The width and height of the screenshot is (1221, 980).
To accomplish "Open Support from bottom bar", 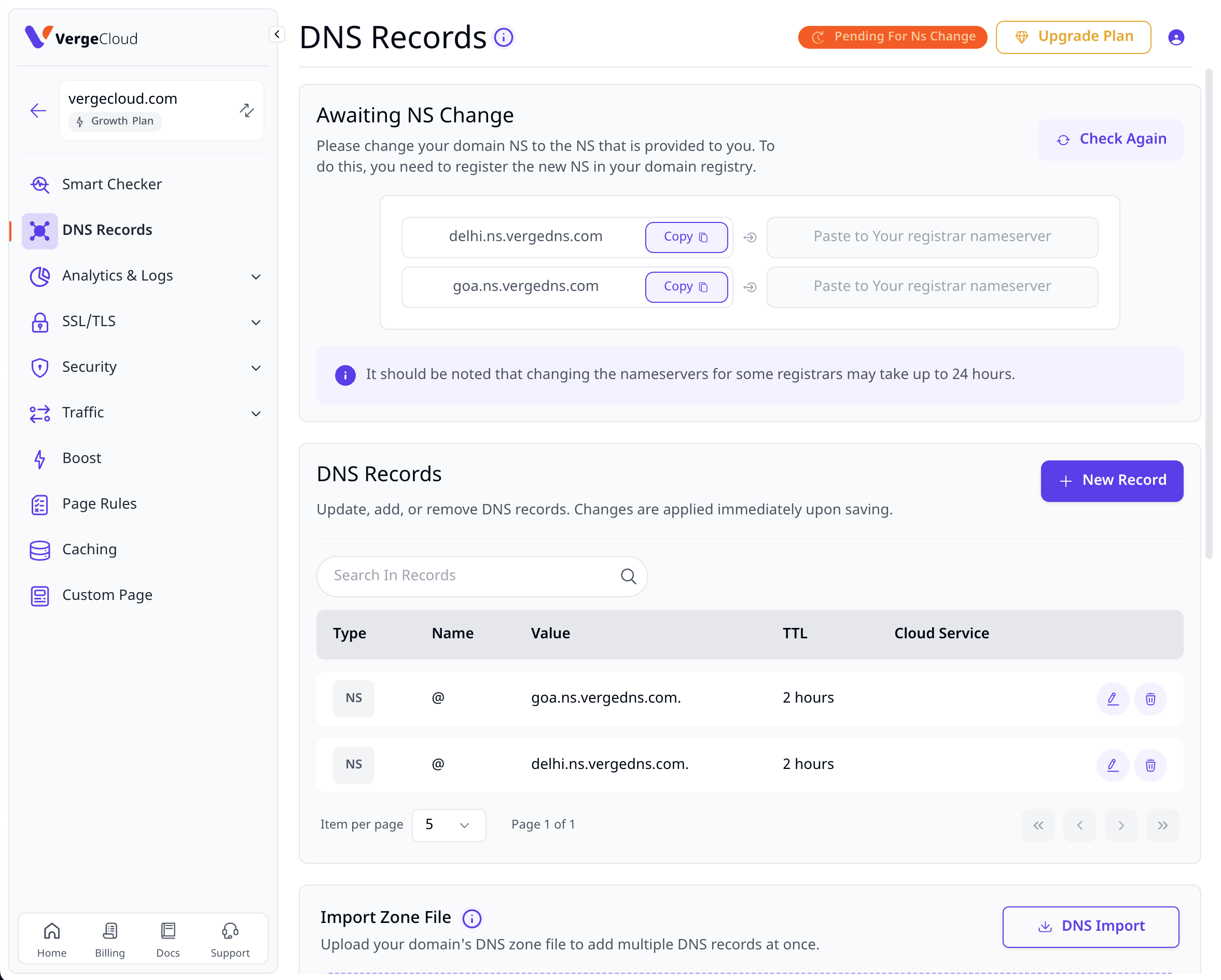I will (230, 939).
